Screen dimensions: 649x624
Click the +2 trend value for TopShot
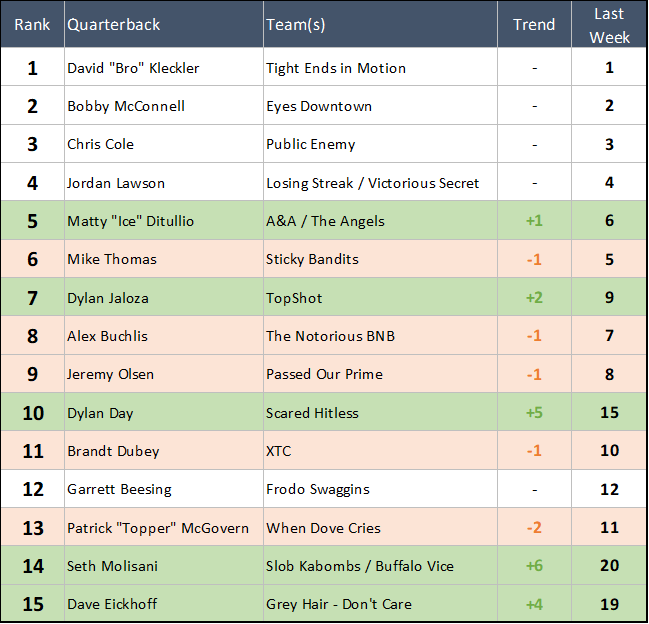tap(534, 297)
